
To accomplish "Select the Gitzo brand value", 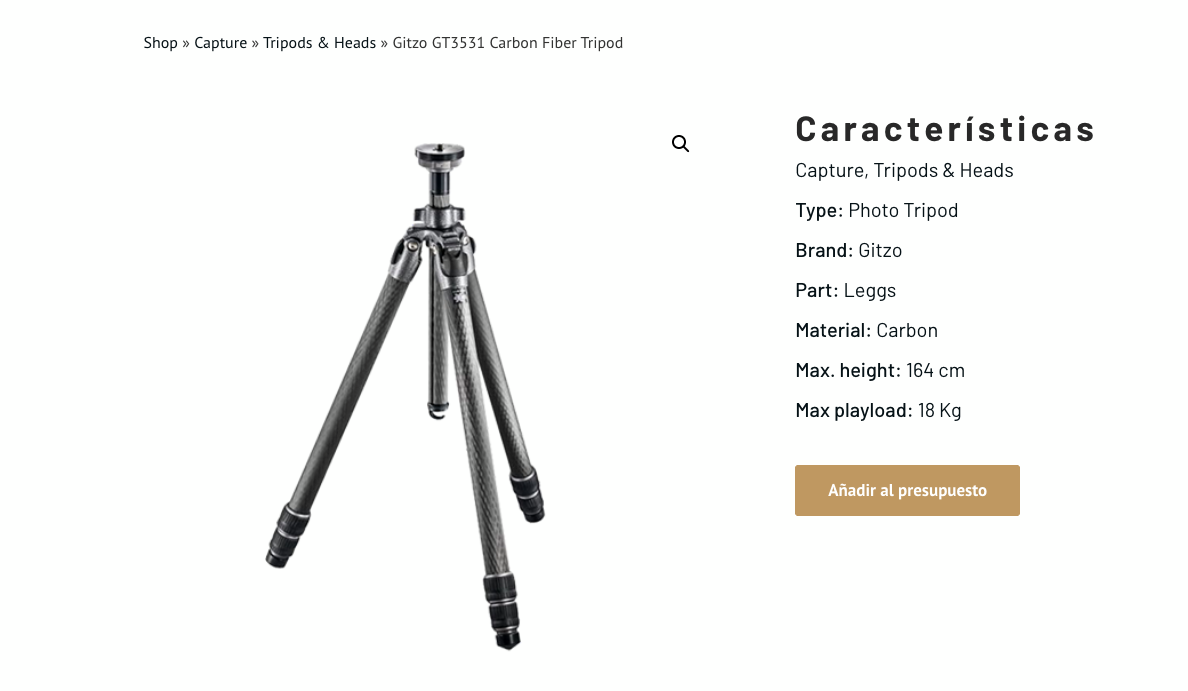I will [x=880, y=251].
